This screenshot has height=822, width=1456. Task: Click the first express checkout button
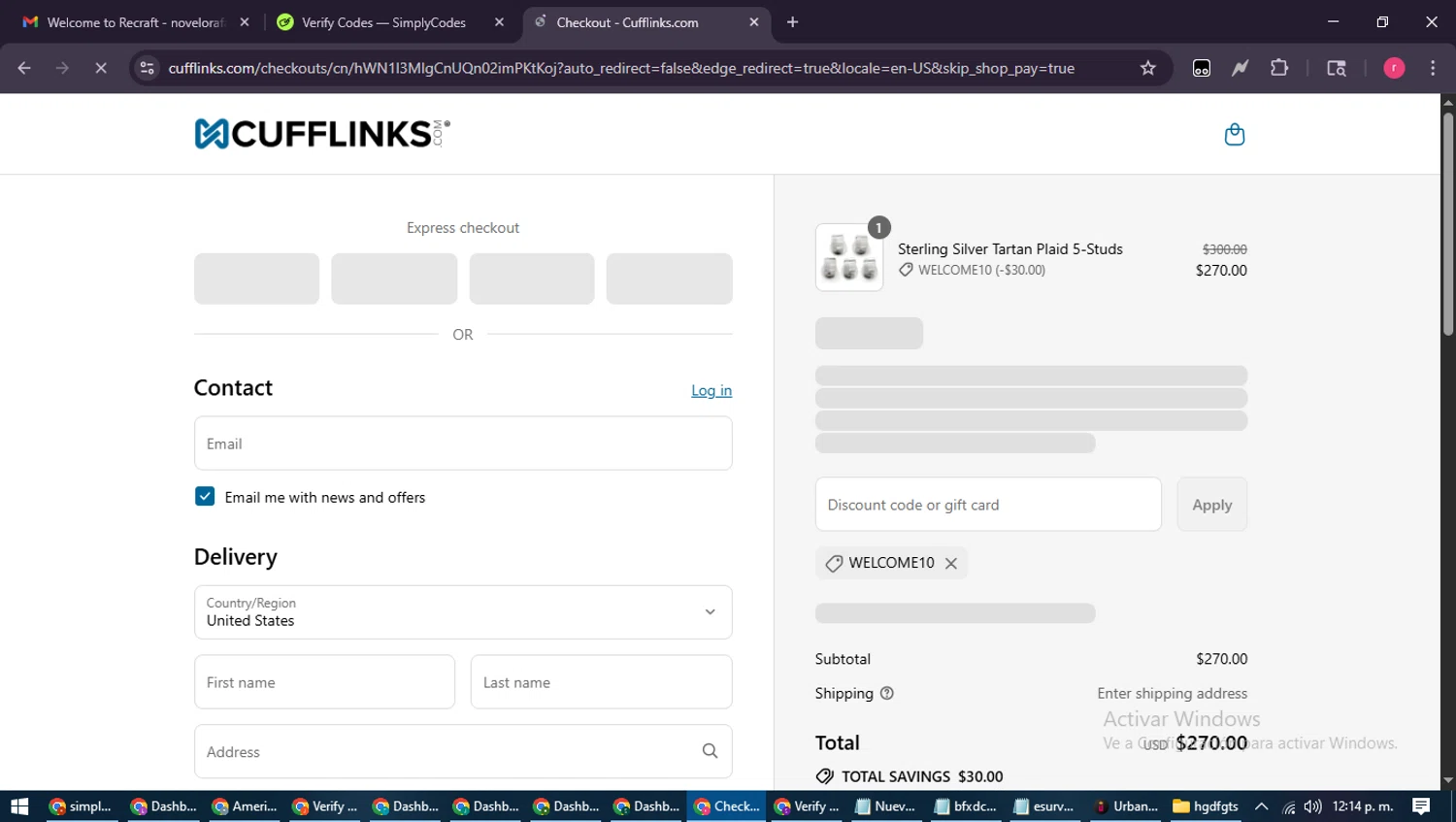[x=256, y=279]
